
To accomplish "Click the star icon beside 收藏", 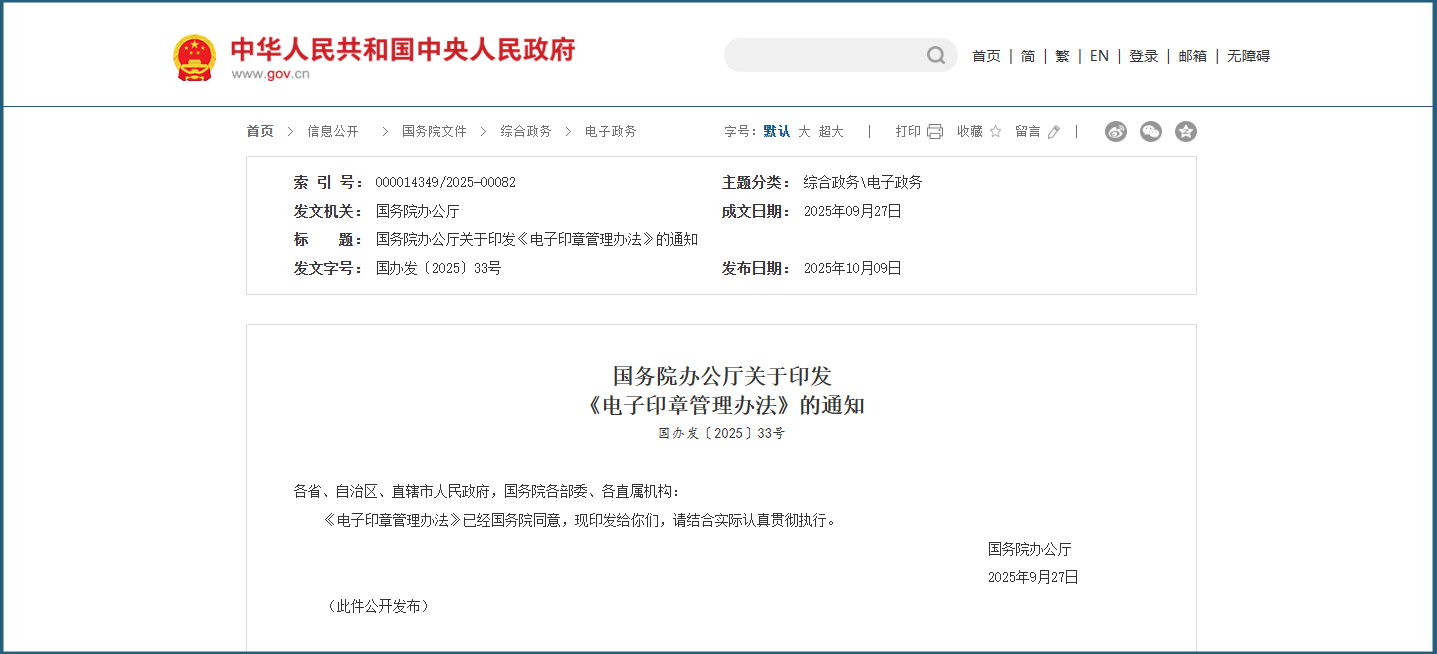I will 994,131.
